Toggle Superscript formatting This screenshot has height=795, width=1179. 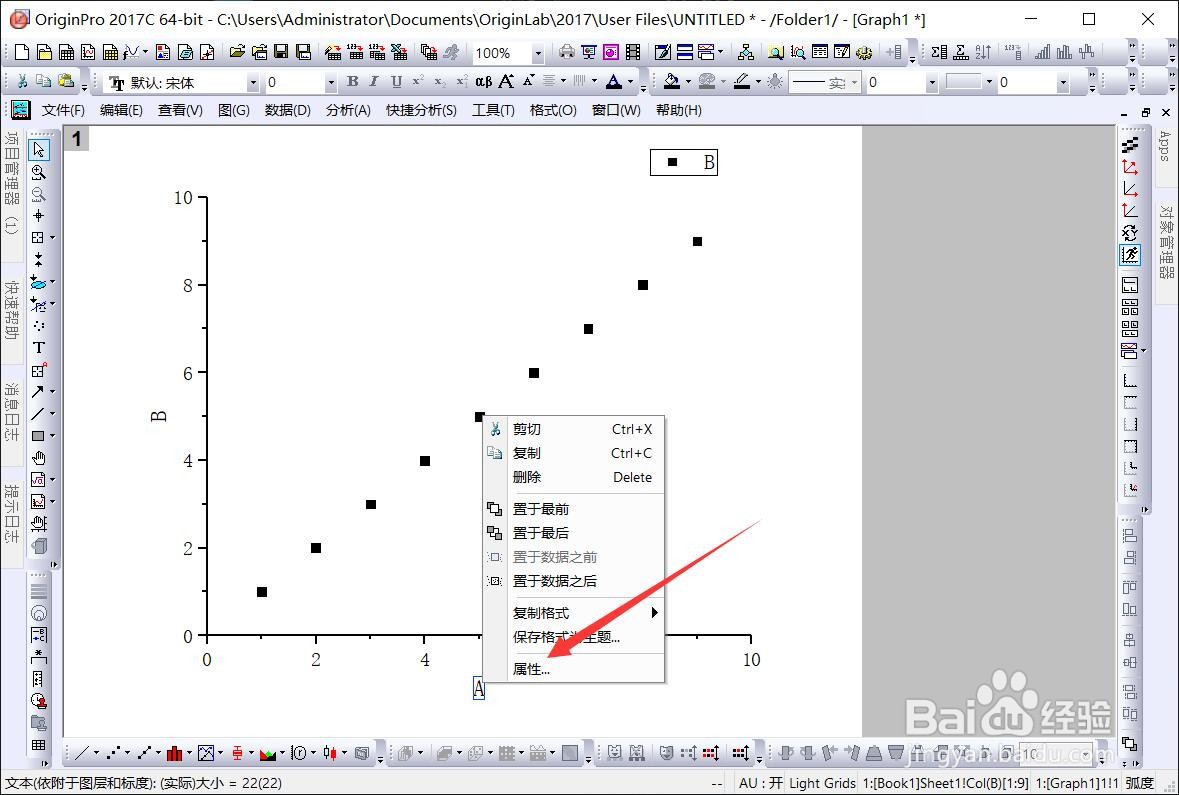(x=418, y=81)
